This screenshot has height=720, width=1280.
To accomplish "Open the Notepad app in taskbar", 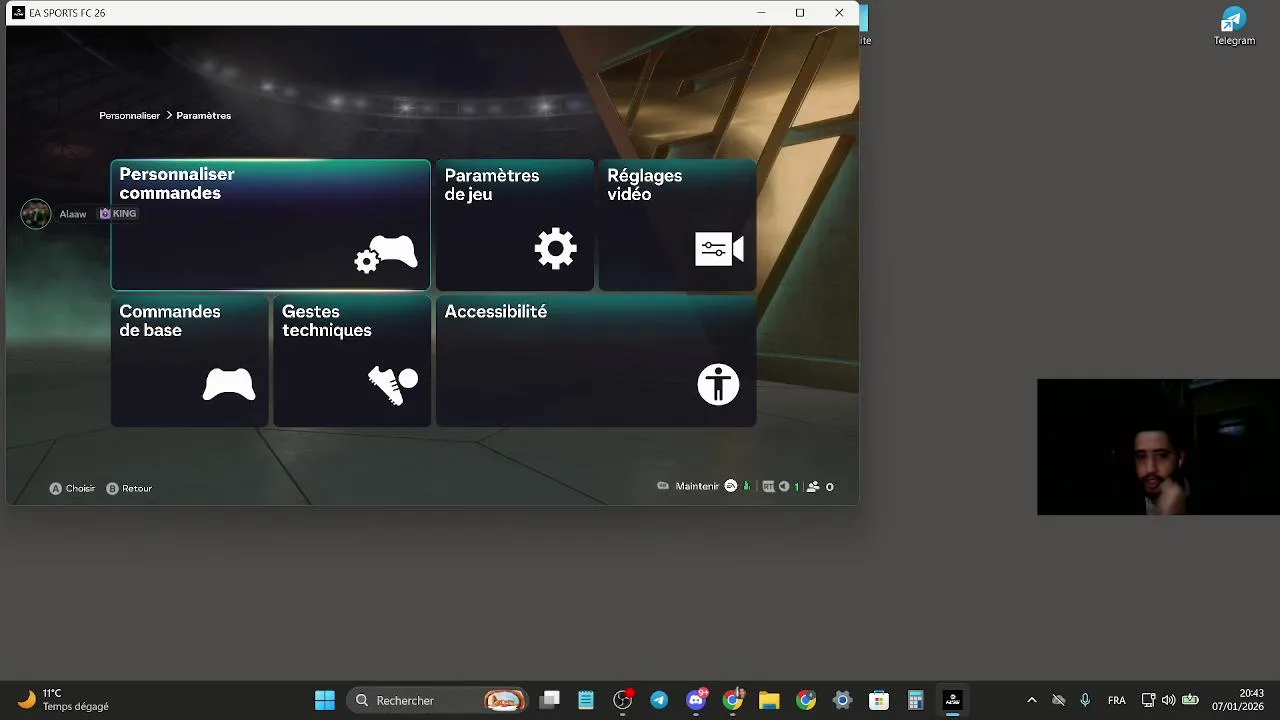I will pos(586,700).
